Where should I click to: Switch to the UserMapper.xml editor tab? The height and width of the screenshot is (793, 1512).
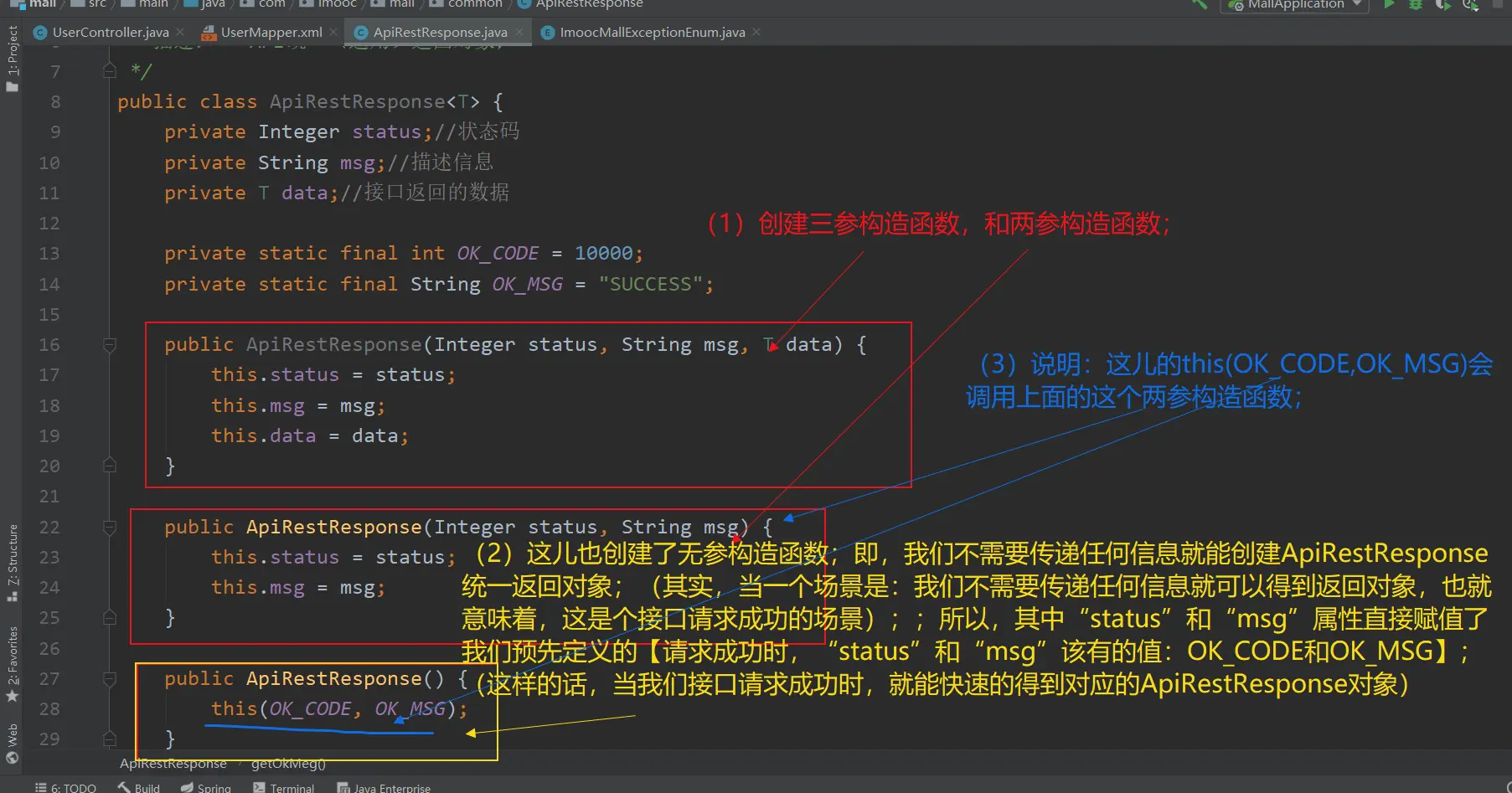click(271, 32)
